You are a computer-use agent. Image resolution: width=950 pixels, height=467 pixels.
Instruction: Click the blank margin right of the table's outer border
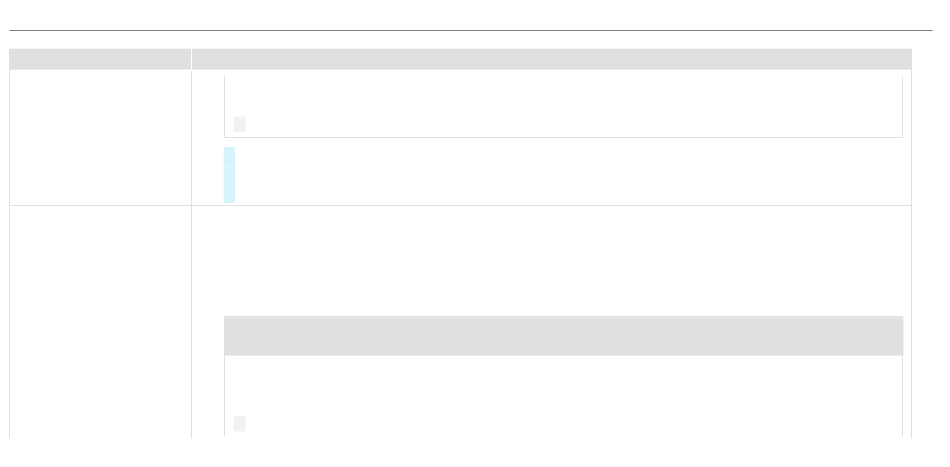931,242
